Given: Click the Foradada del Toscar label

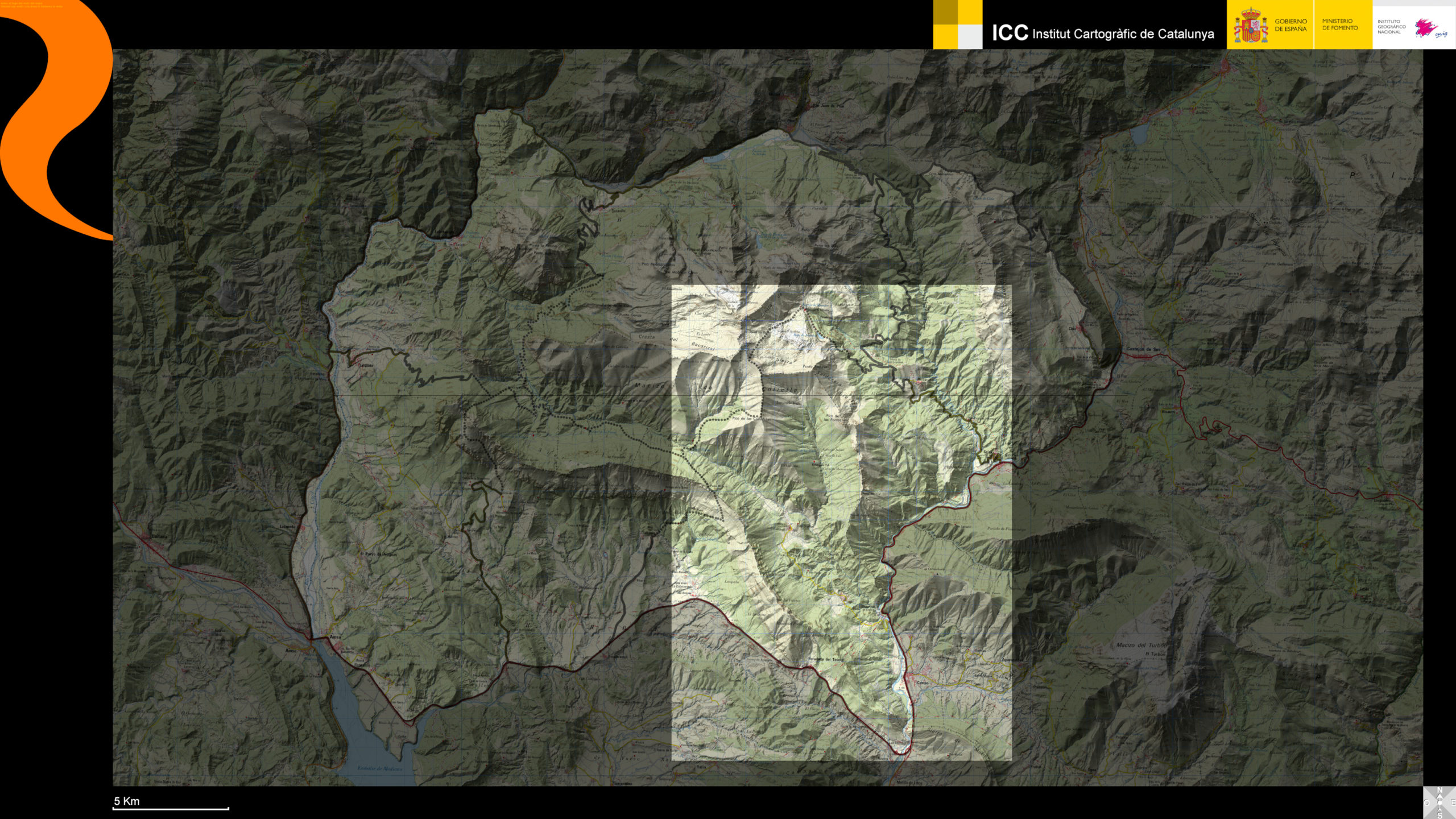Looking at the screenshot, I should (826, 659).
